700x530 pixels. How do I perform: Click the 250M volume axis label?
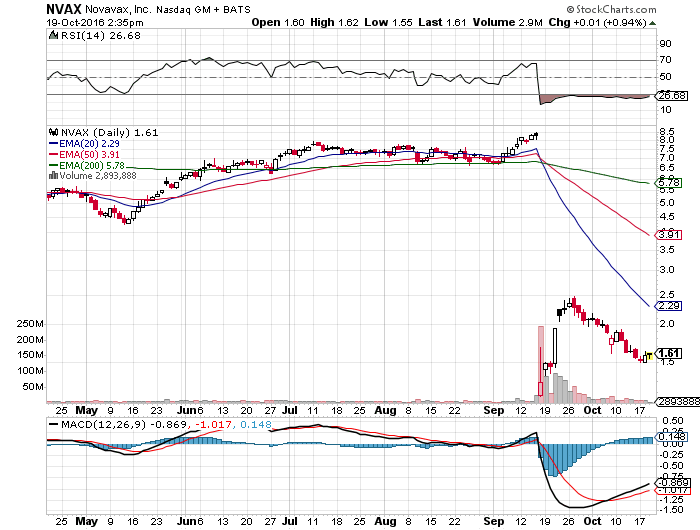click(30, 324)
